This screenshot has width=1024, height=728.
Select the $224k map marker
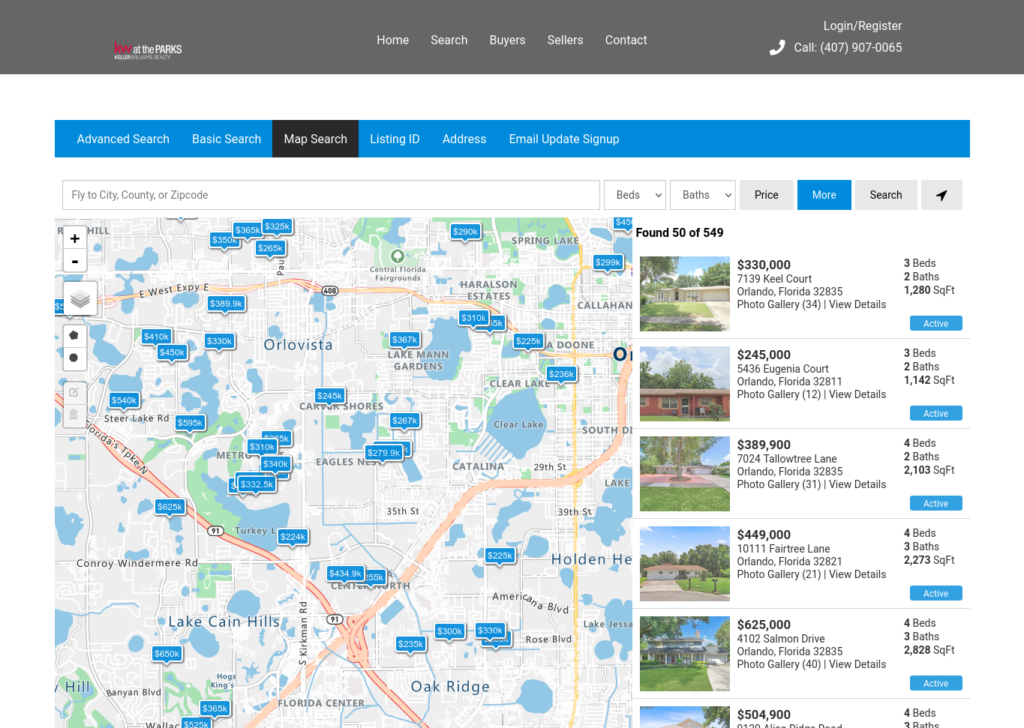click(x=293, y=537)
